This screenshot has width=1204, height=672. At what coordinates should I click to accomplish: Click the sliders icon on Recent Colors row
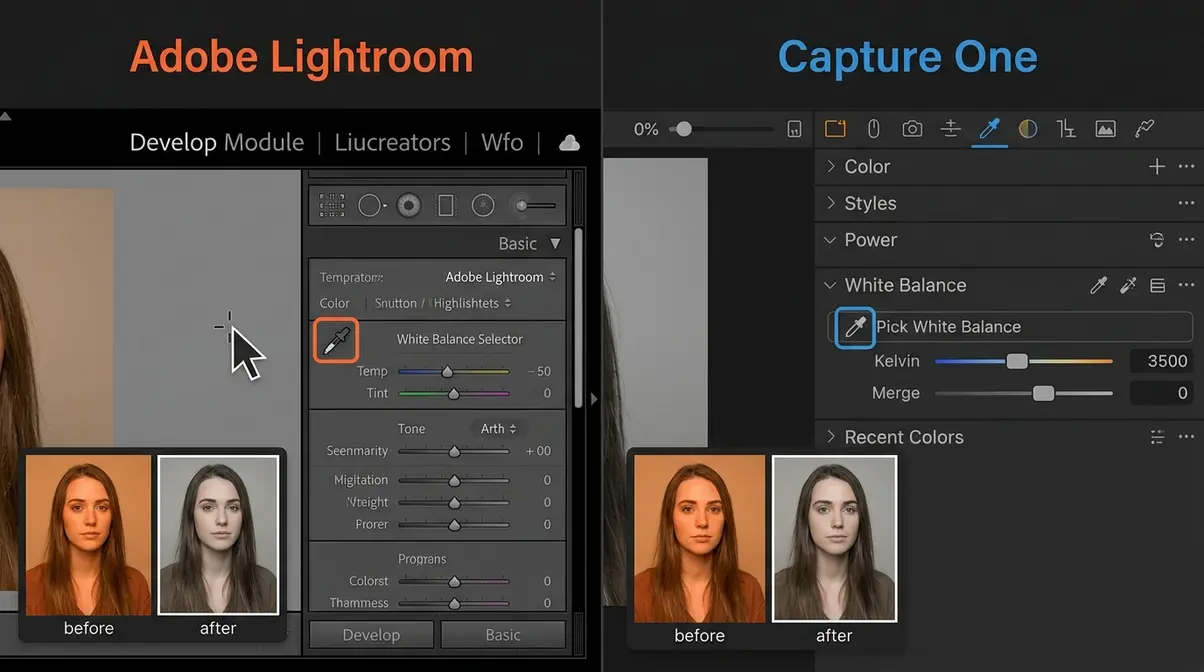(1157, 437)
